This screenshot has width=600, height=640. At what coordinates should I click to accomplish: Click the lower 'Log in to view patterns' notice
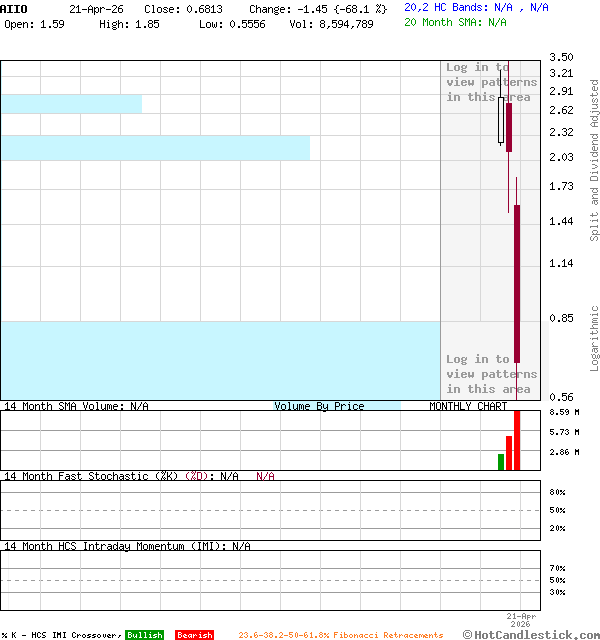[491, 374]
